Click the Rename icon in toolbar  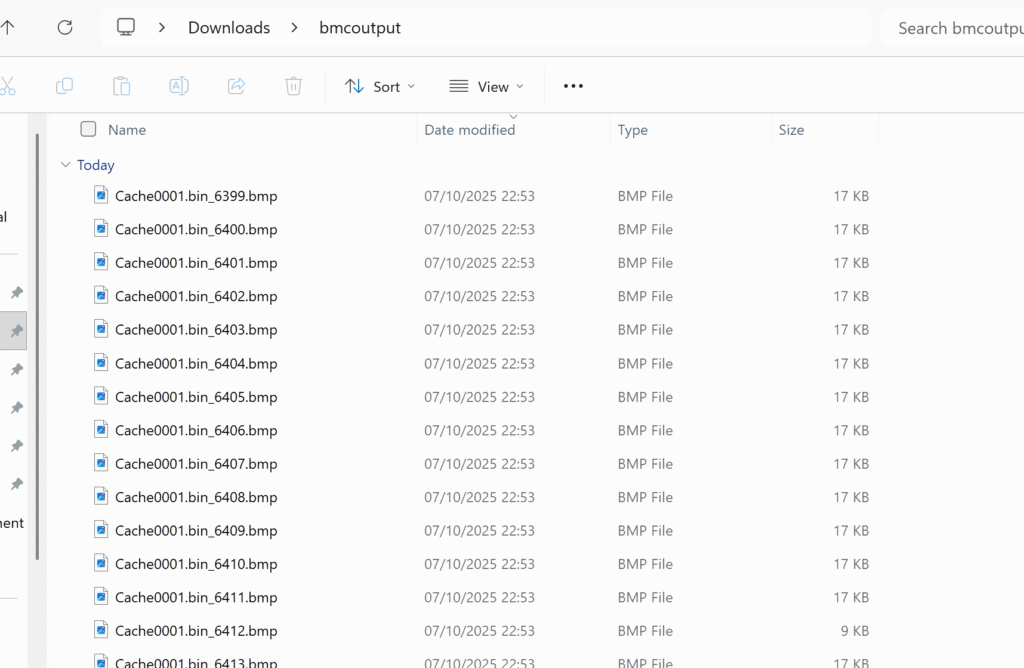point(179,86)
